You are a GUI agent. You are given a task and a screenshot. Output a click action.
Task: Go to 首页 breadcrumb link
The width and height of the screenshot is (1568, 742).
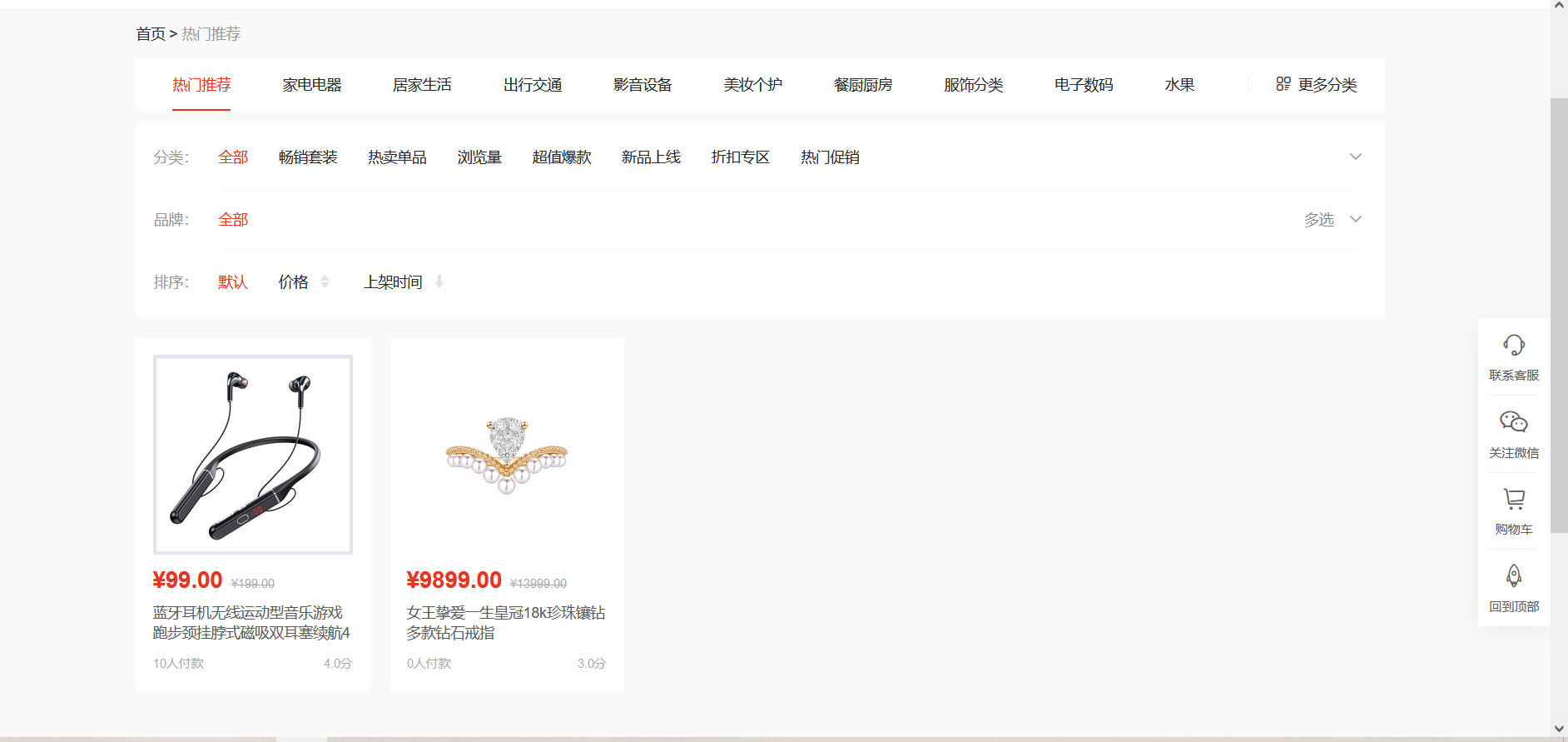151,34
